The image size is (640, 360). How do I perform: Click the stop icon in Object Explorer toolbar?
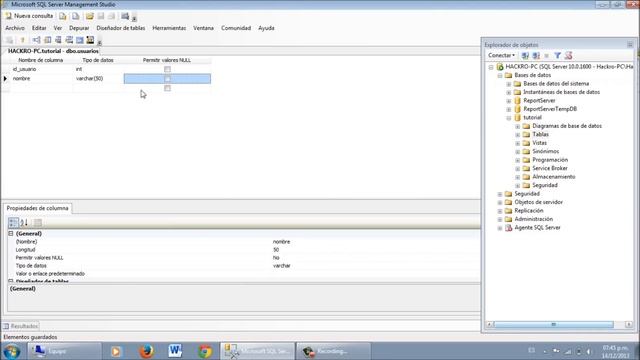[547, 56]
